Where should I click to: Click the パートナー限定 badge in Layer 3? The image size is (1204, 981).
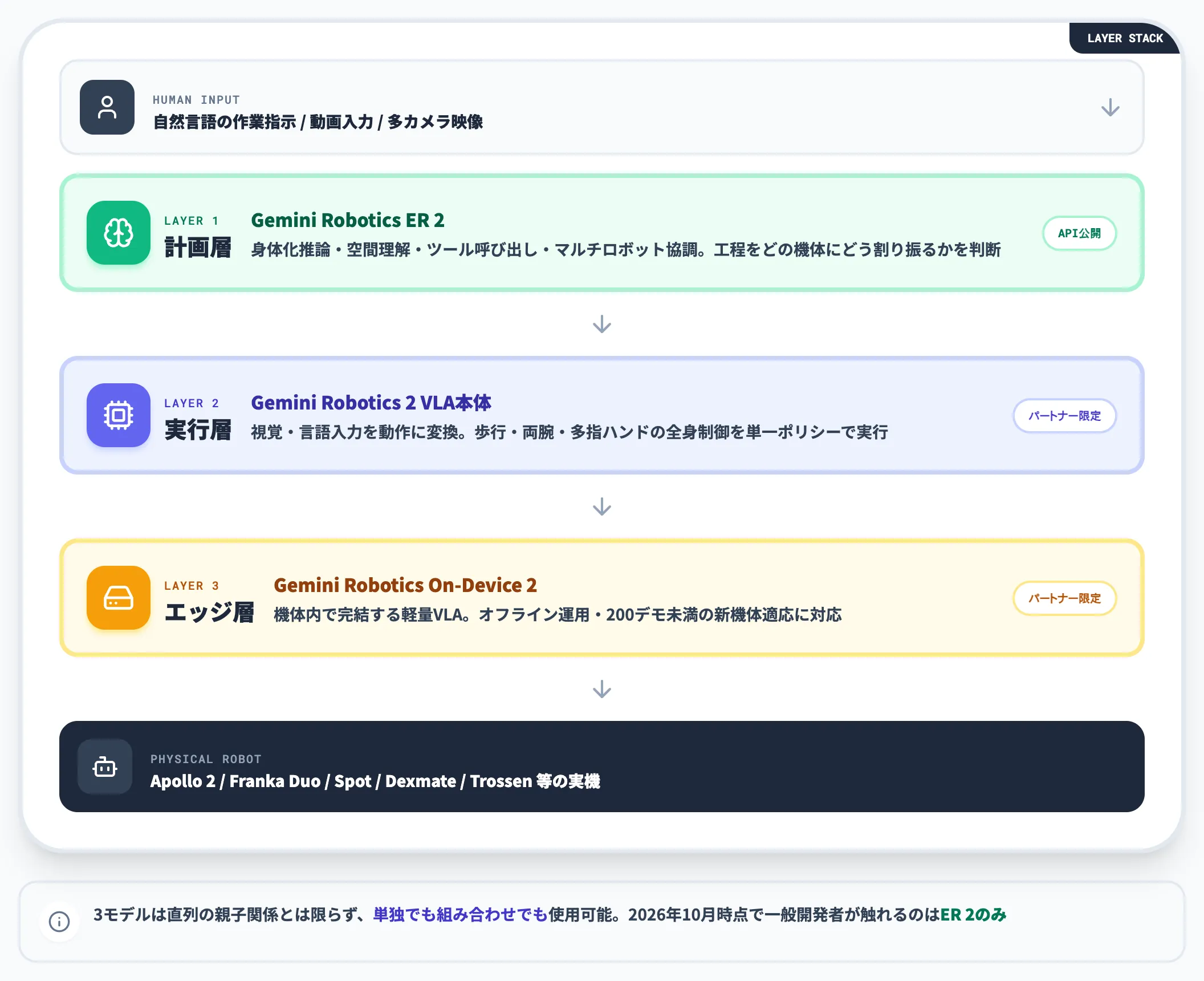tap(1064, 598)
